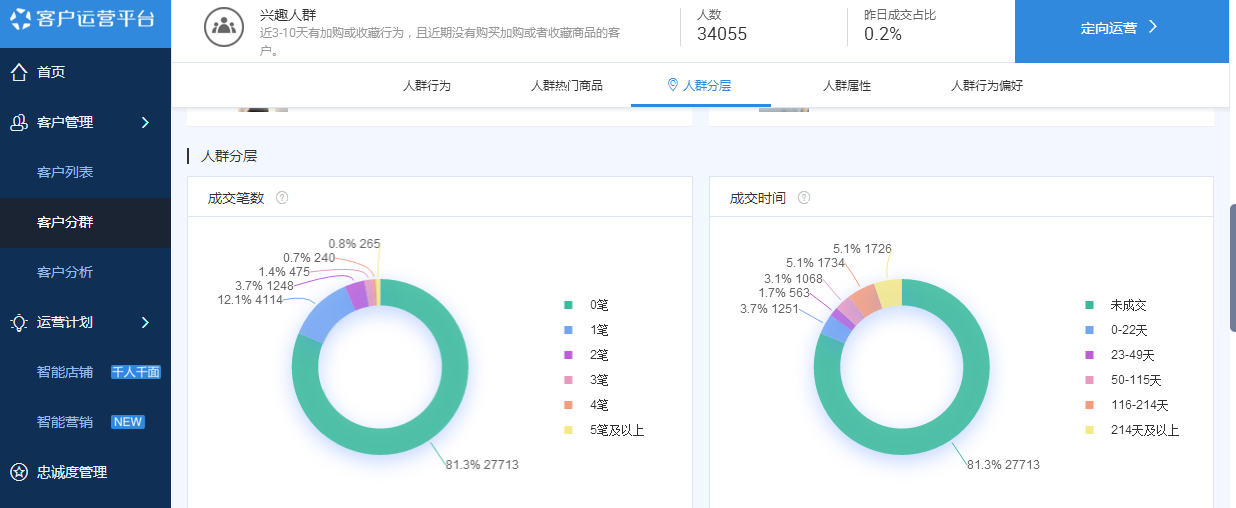The image size is (1236, 508).
Task: Click the 定向运营 button
Action: (x=1118, y=28)
